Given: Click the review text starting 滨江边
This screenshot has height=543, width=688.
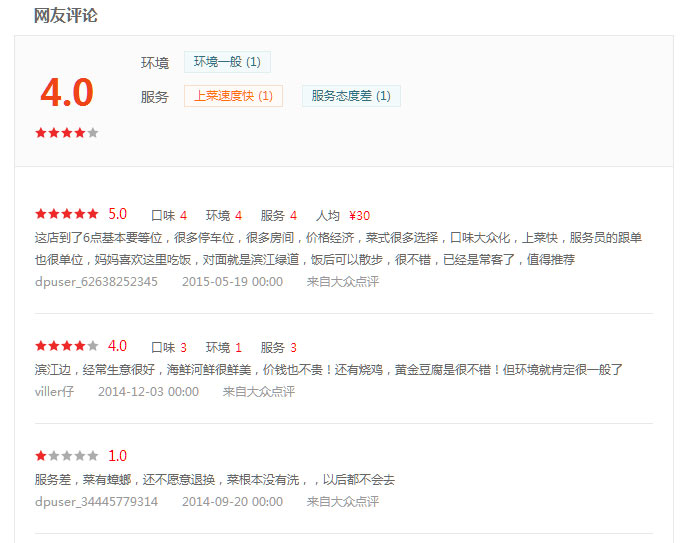Looking at the screenshot, I should [329, 370].
